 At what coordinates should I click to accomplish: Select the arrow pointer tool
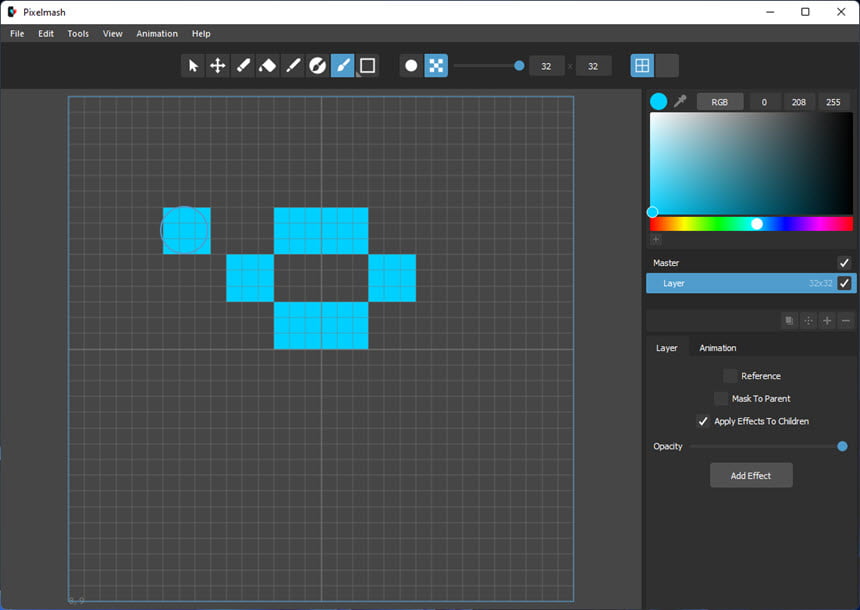click(193, 66)
